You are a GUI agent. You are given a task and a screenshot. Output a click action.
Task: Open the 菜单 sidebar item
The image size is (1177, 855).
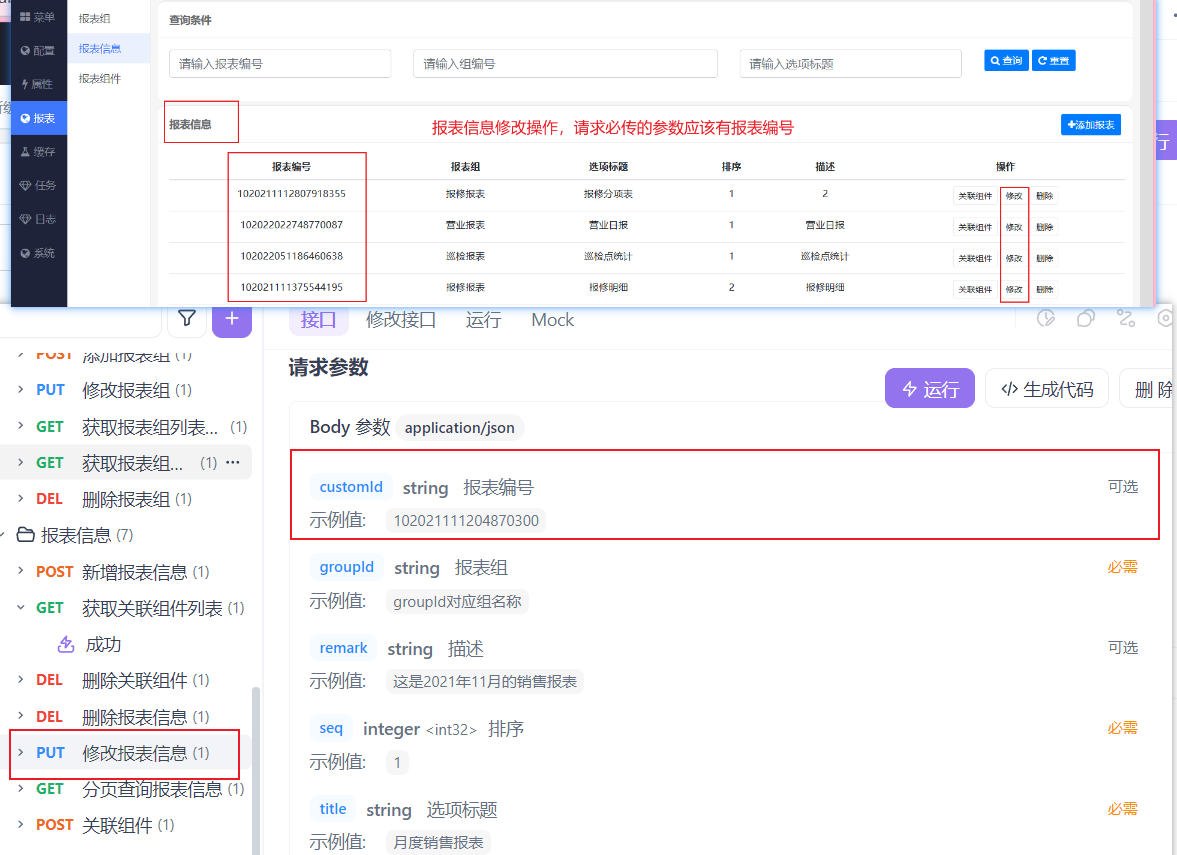click(x=38, y=17)
